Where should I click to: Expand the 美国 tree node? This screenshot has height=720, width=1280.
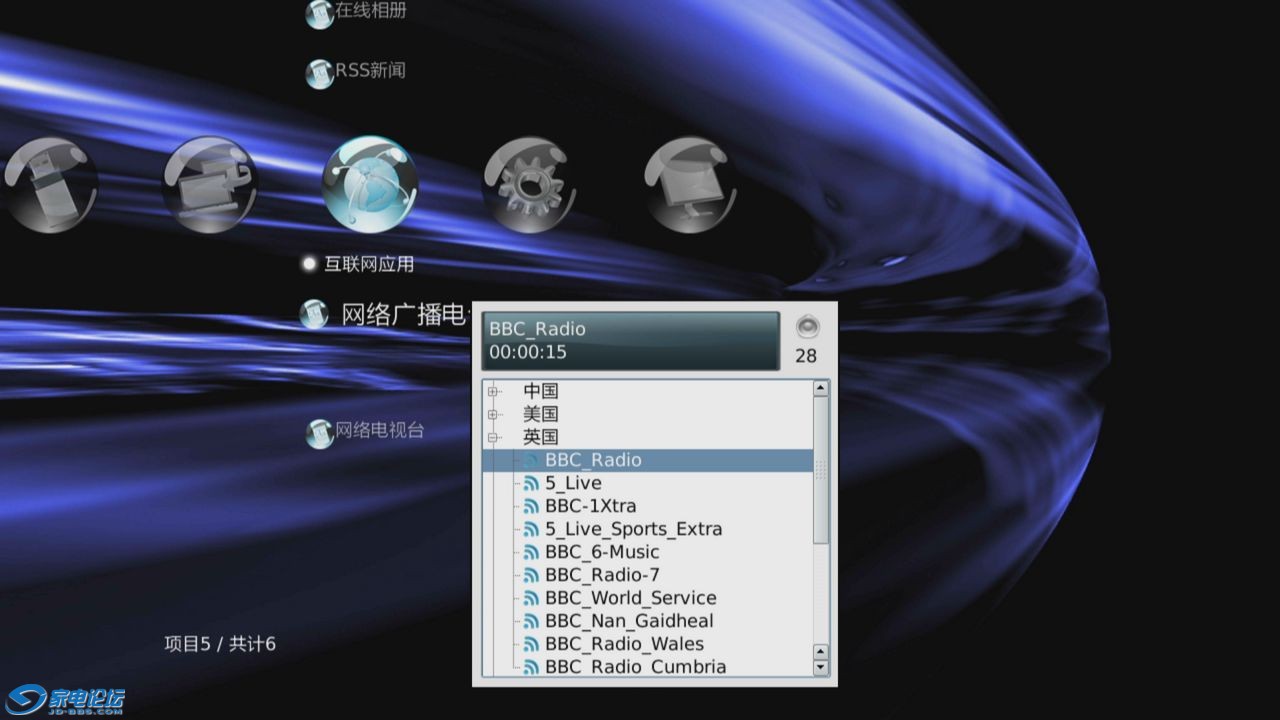[x=492, y=414]
